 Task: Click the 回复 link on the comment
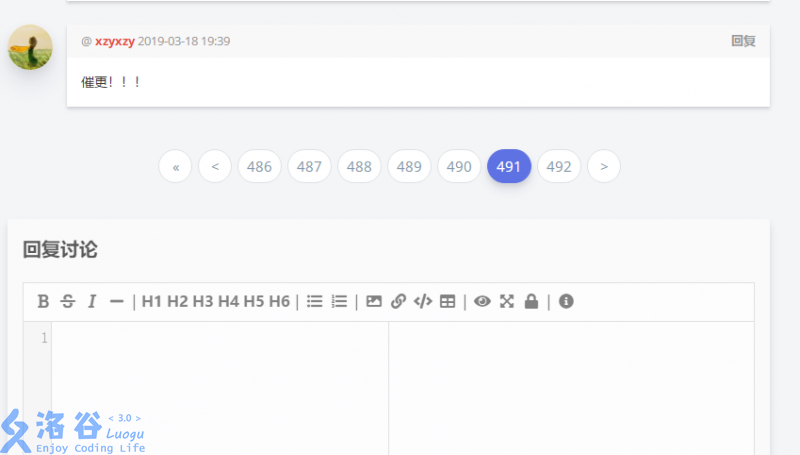click(743, 41)
